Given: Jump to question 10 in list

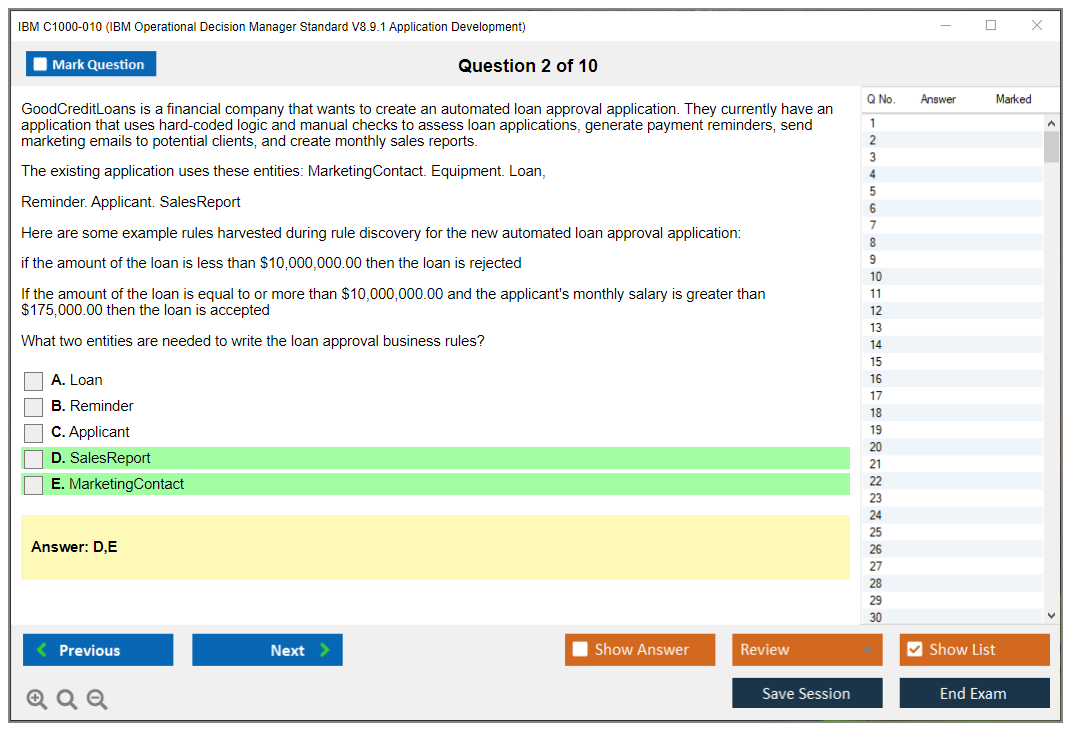Looking at the screenshot, I should click(876, 277).
